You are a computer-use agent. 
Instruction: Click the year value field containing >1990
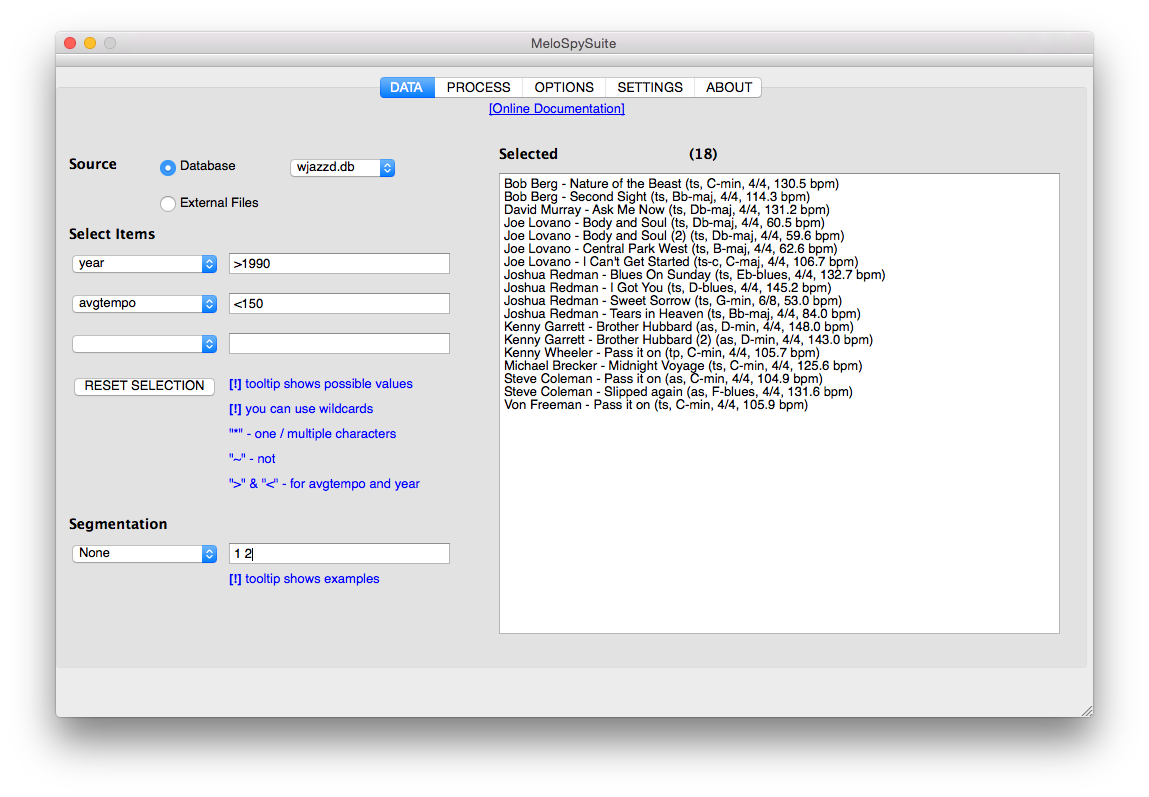(x=339, y=264)
